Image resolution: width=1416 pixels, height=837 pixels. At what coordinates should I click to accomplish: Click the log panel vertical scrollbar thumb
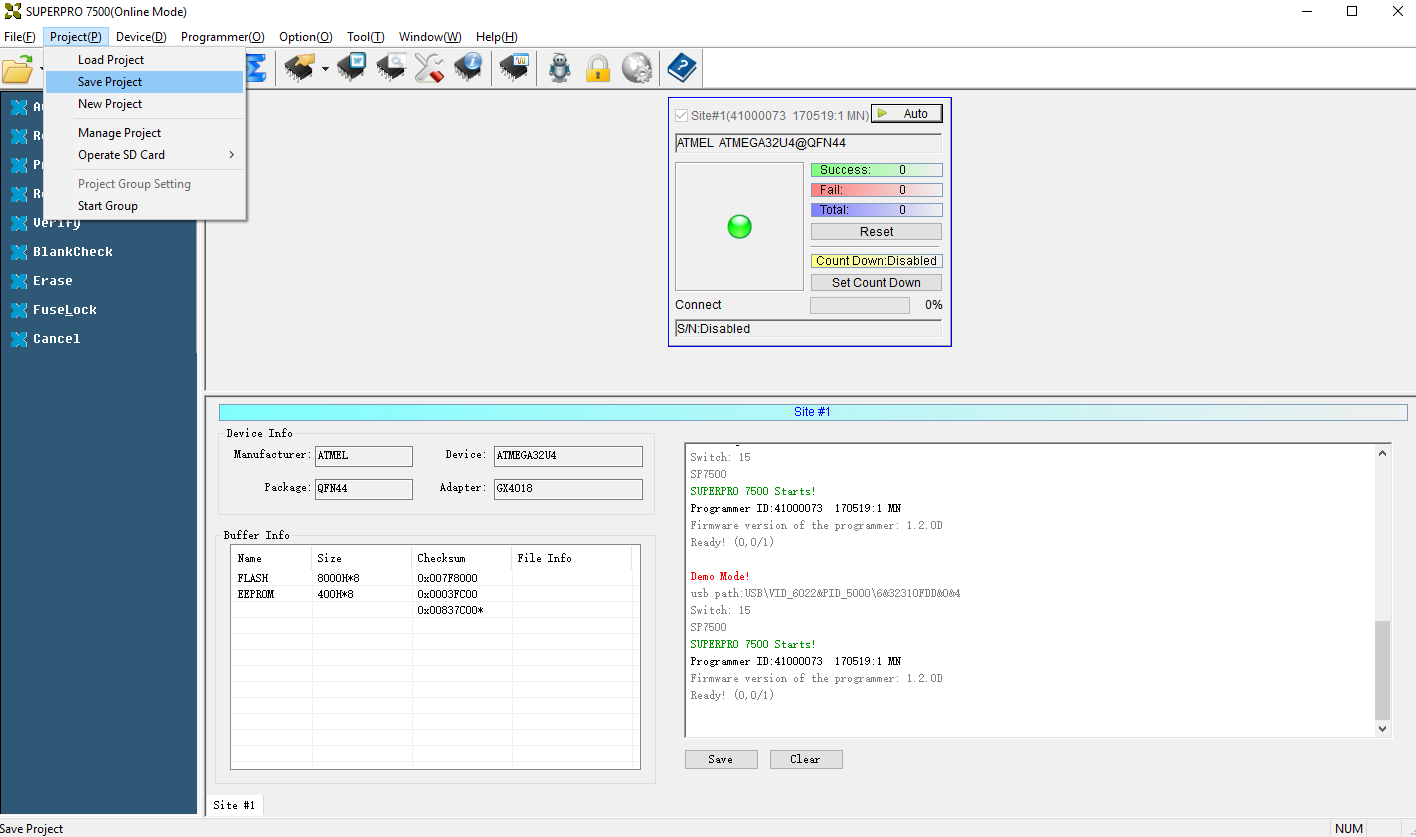pyautogui.click(x=1383, y=670)
